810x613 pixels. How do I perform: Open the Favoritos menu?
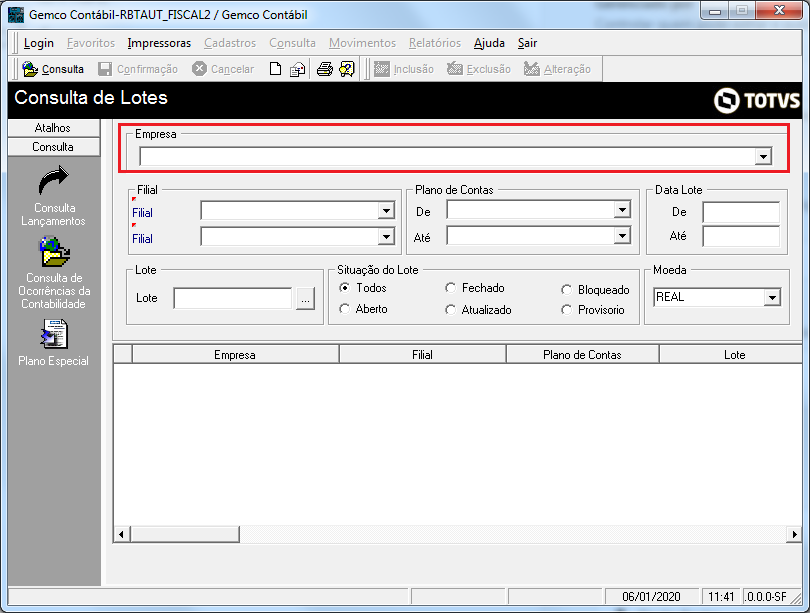click(x=91, y=43)
